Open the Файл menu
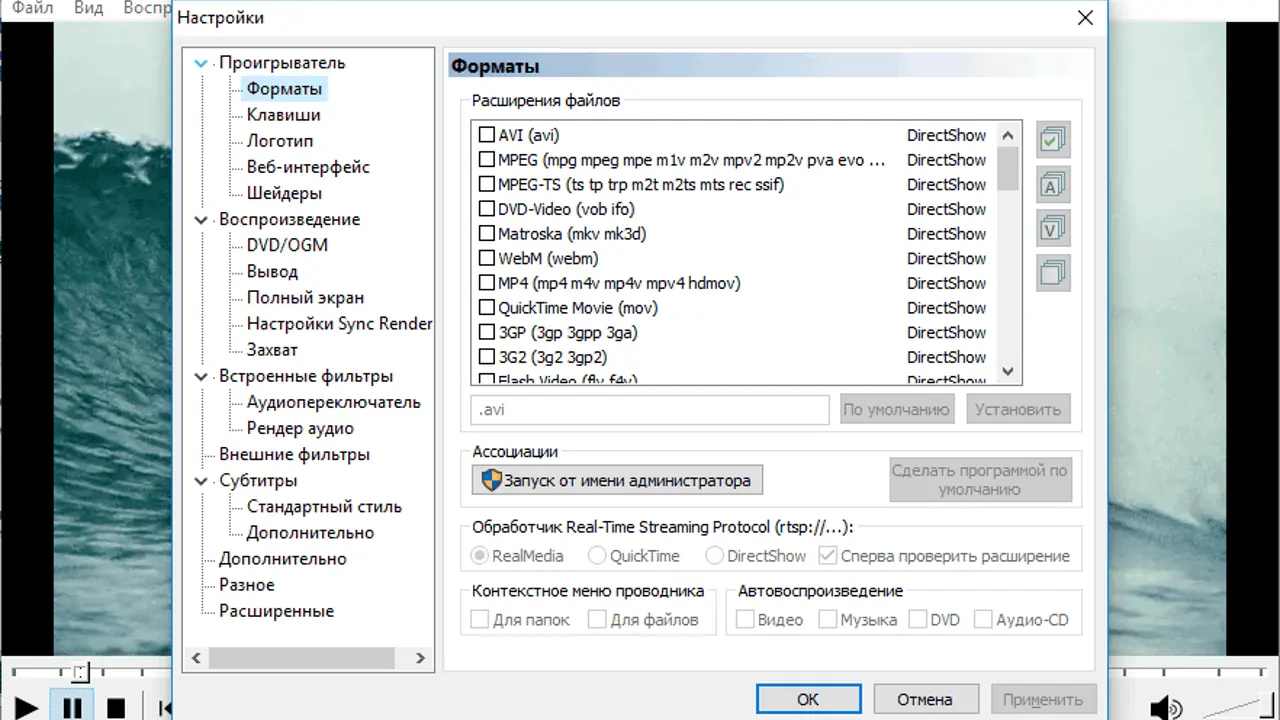1280x720 pixels. tap(32, 8)
